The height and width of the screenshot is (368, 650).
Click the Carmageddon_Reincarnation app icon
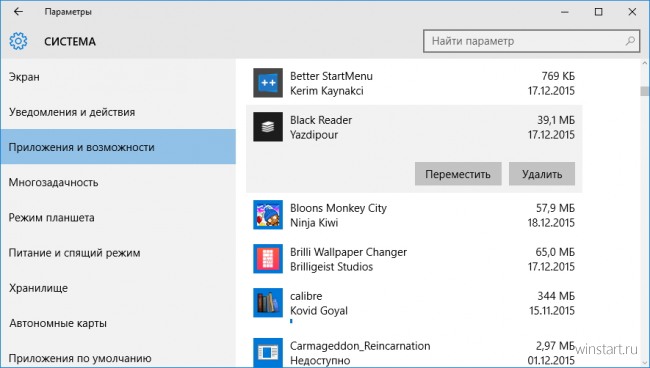point(268,352)
